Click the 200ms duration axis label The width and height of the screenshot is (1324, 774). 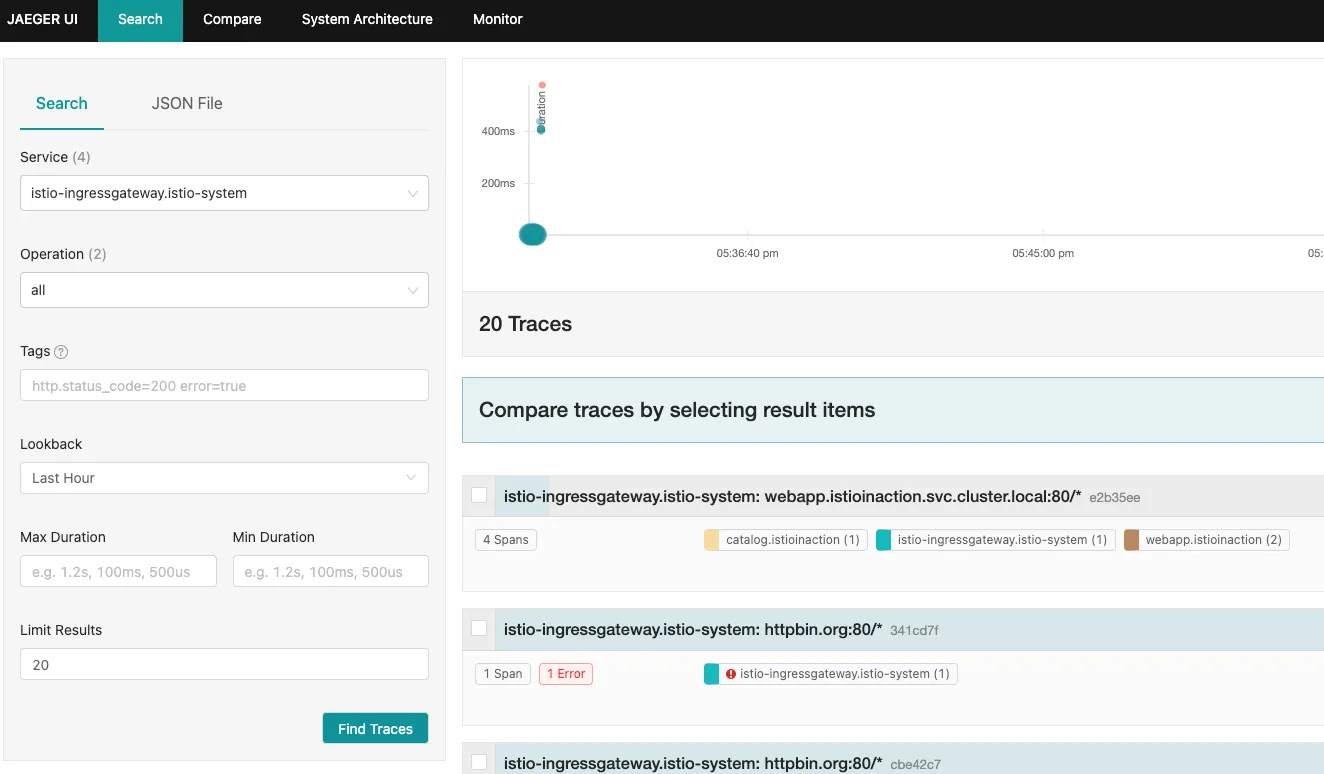(x=498, y=183)
